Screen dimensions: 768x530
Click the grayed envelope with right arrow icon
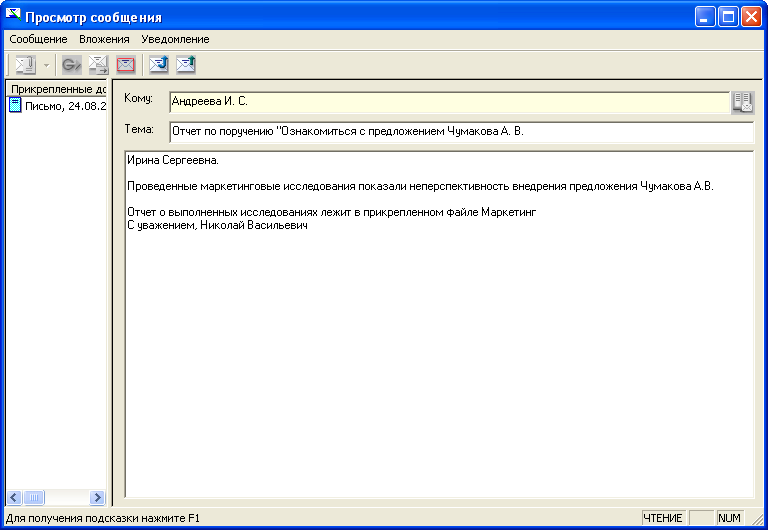coord(98,65)
